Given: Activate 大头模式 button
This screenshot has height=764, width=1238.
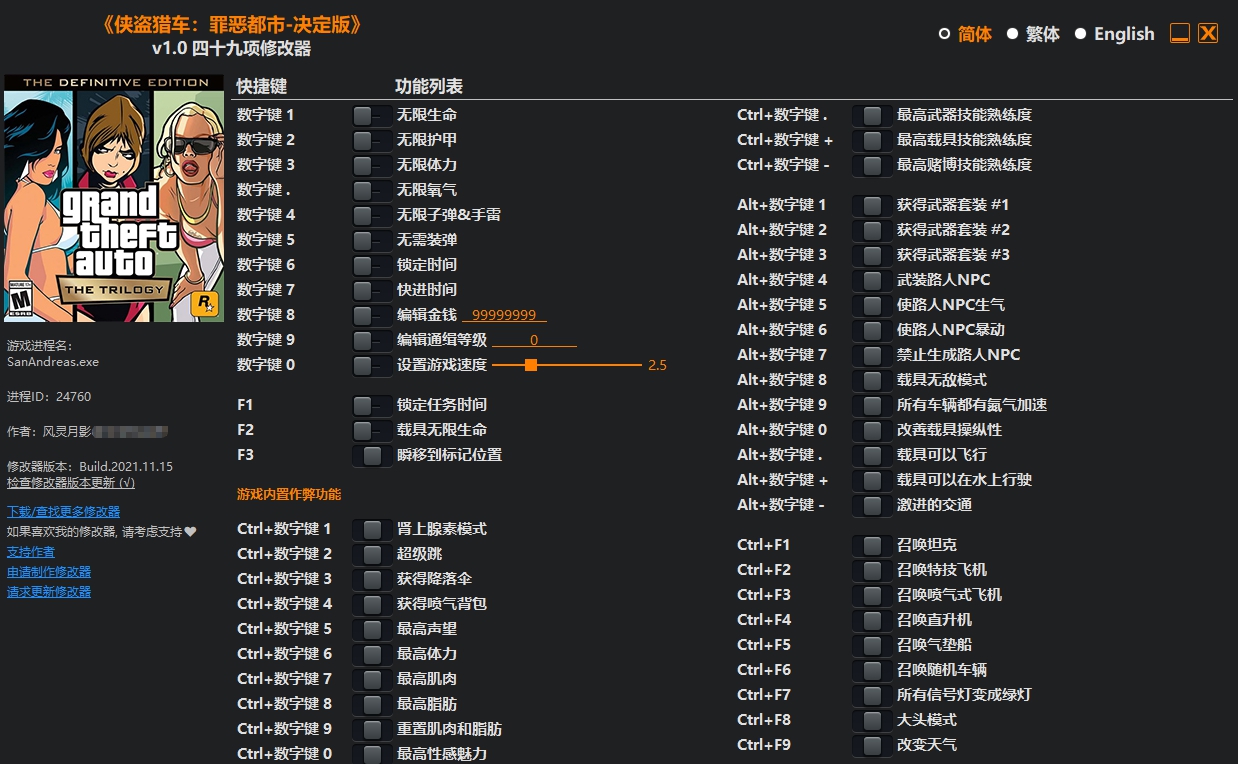Looking at the screenshot, I should coord(872,720).
